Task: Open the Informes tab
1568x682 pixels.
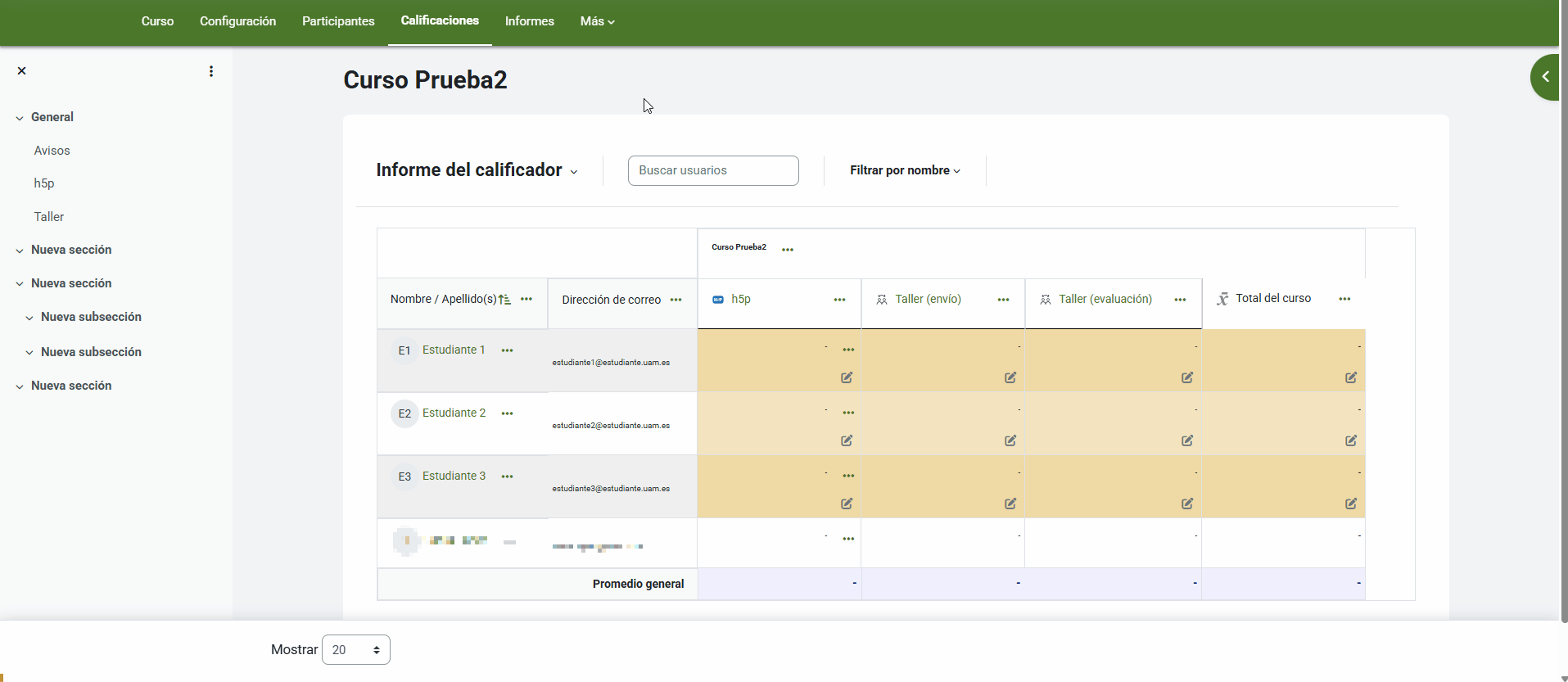Action: pos(530,21)
